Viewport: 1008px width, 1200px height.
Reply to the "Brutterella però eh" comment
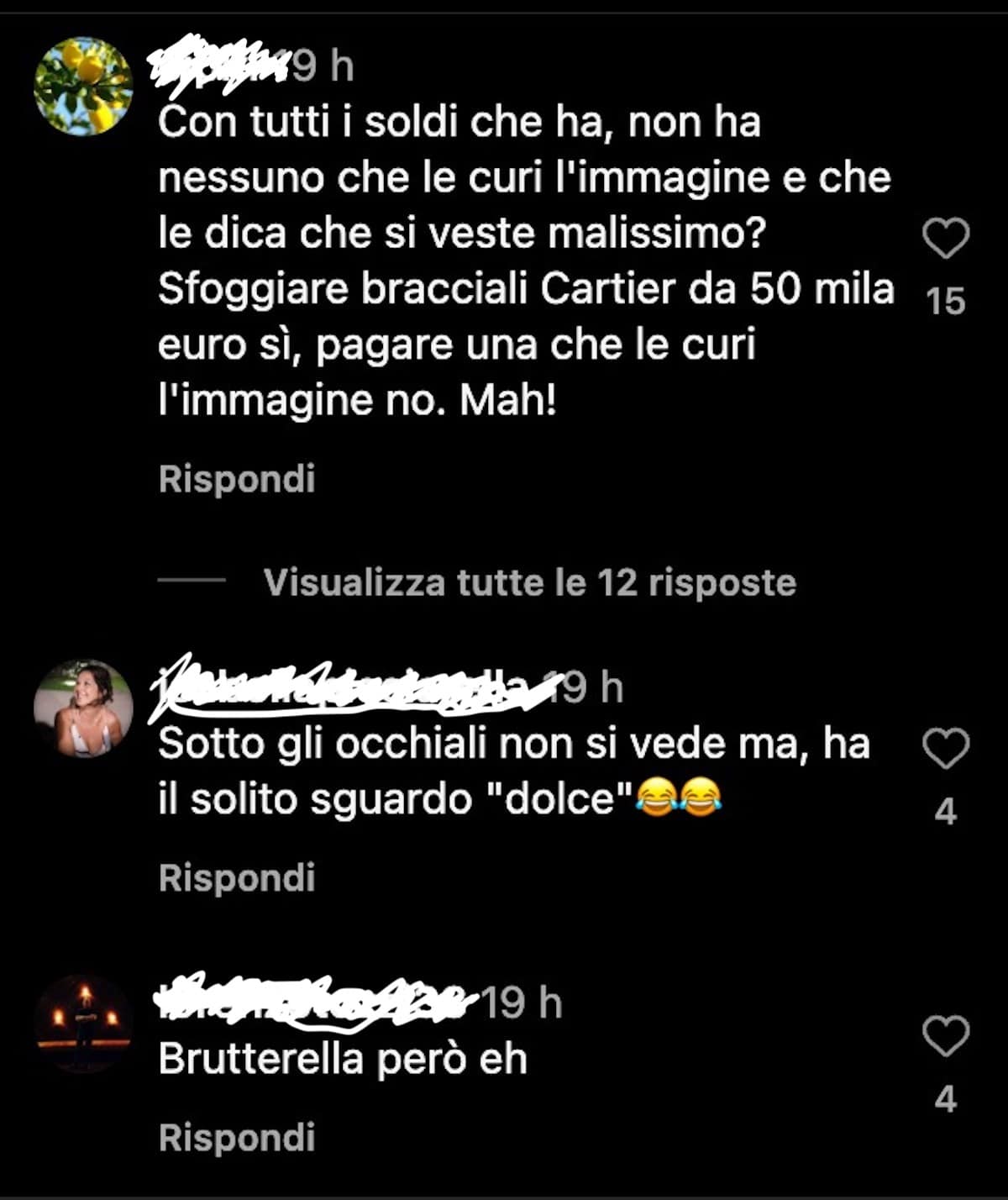tap(237, 1138)
